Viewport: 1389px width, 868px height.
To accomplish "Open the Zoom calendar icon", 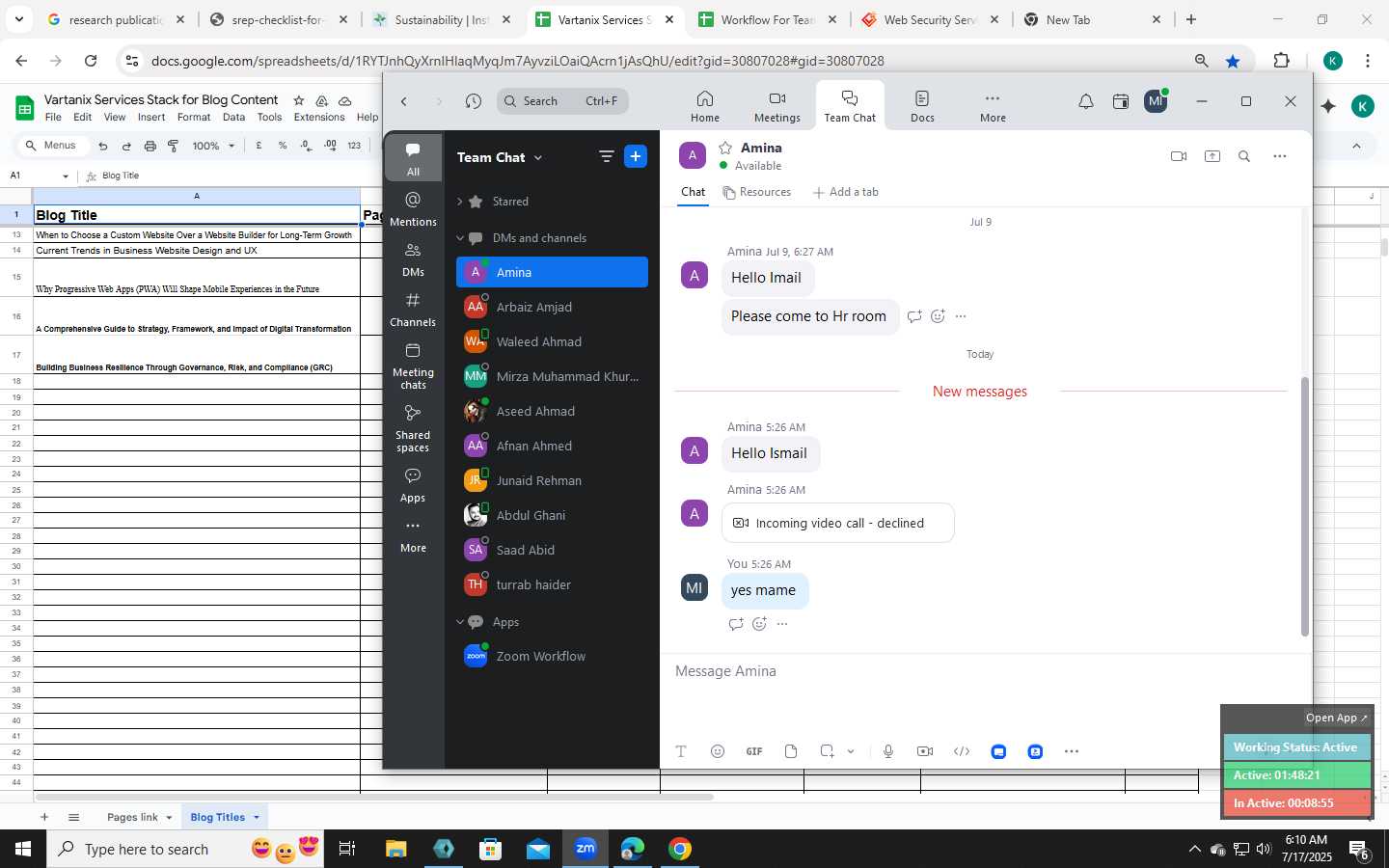I will (1121, 101).
